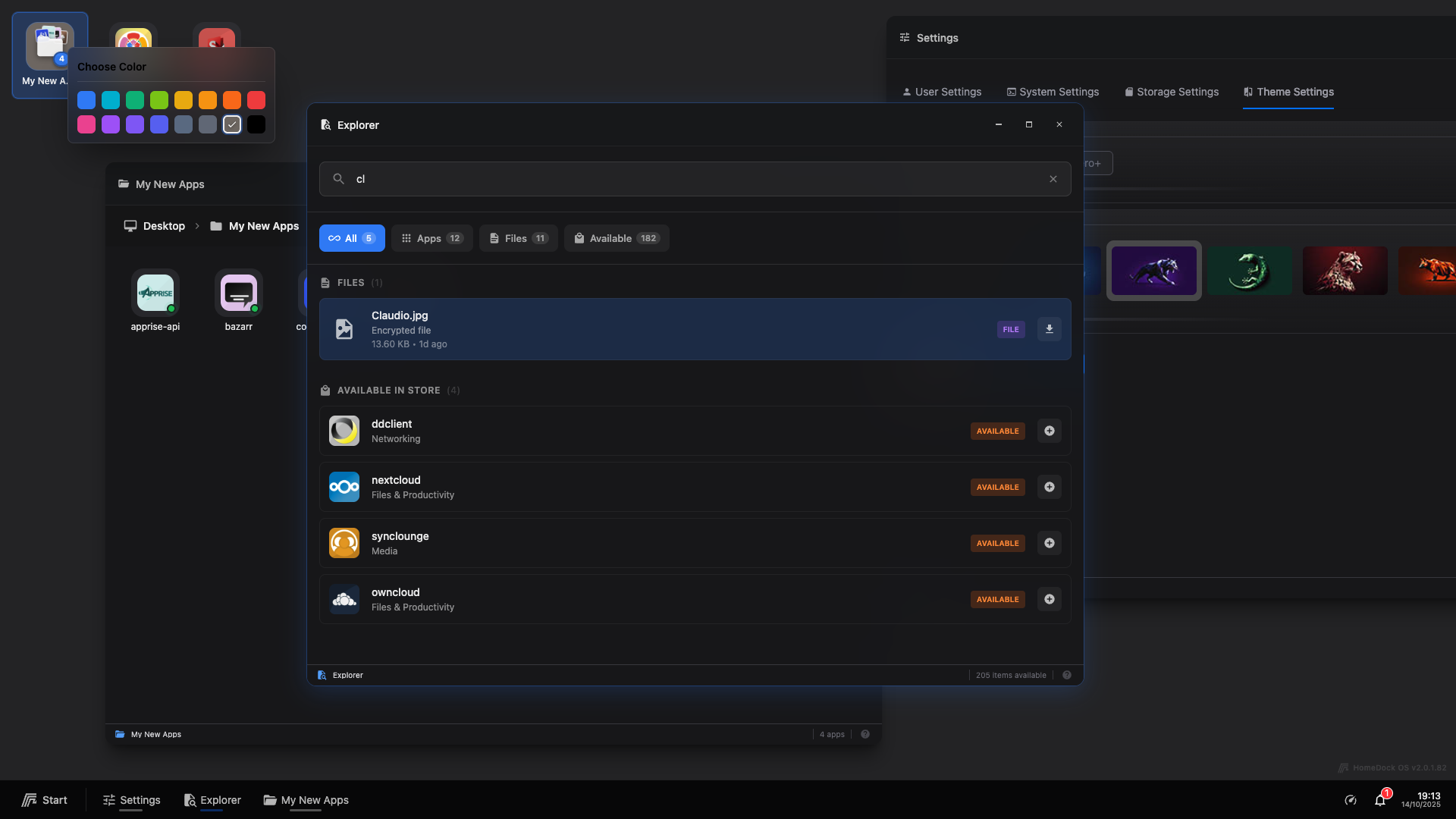Clear the Explorer search text
The image size is (1456, 819).
(1053, 179)
